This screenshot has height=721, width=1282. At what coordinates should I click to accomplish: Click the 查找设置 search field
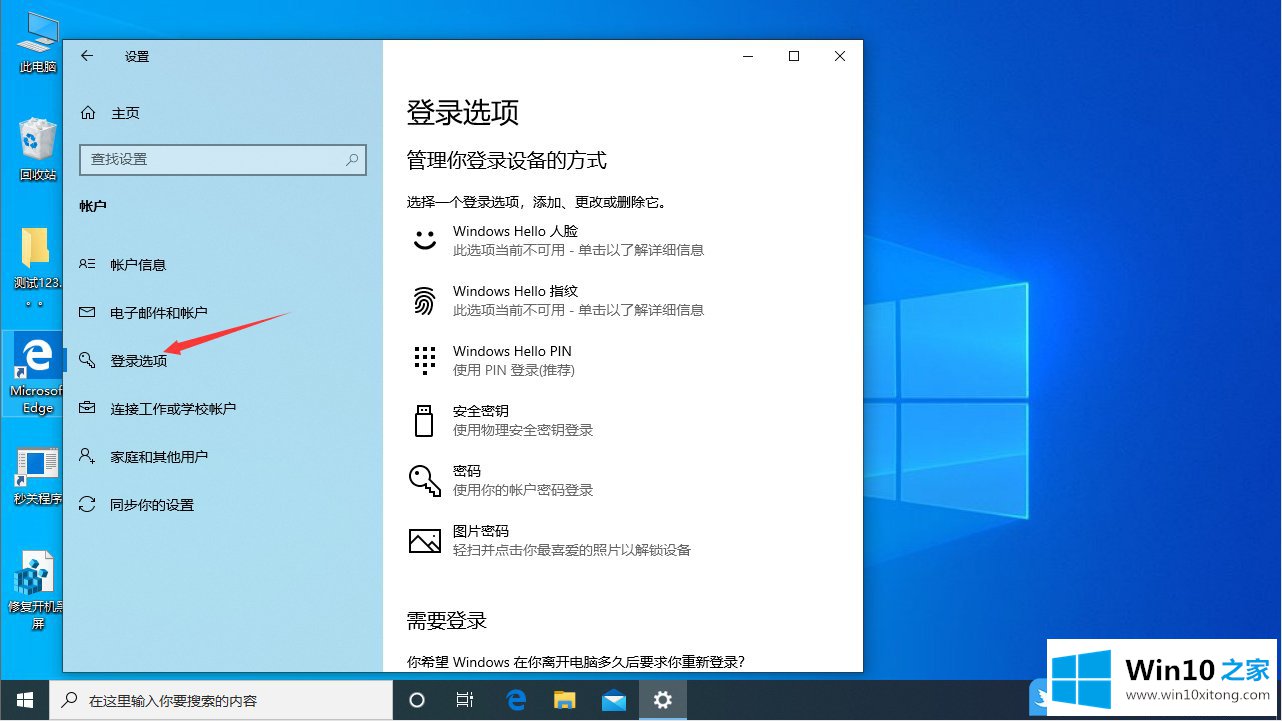(223, 159)
